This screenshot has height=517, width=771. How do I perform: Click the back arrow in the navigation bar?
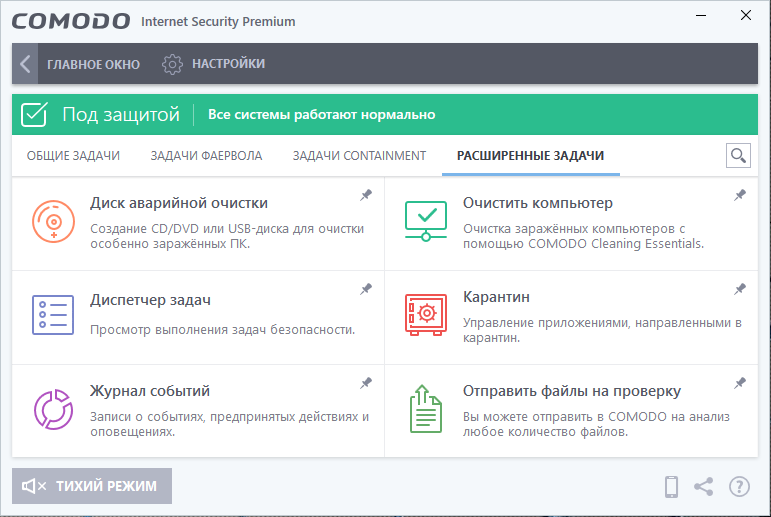click(x=25, y=63)
